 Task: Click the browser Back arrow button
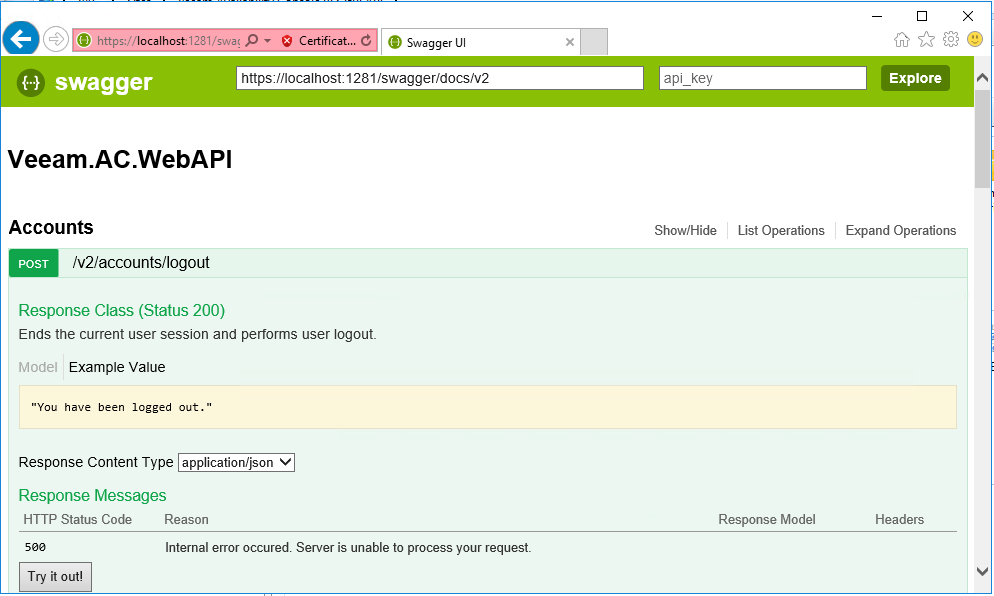pyautogui.click(x=21, y=39)
